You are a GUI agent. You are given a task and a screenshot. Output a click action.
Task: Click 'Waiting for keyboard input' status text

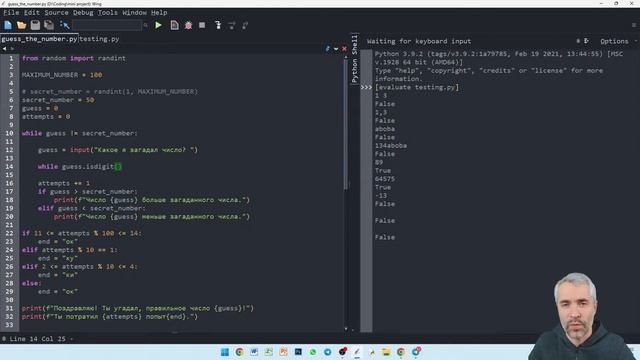pyautogui.click(x=419, y=41)
